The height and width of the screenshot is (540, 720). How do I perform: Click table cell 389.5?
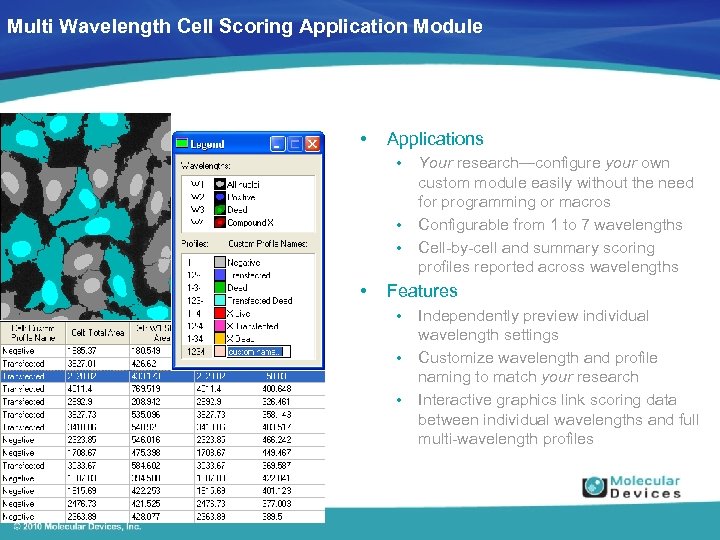[272, 517]
